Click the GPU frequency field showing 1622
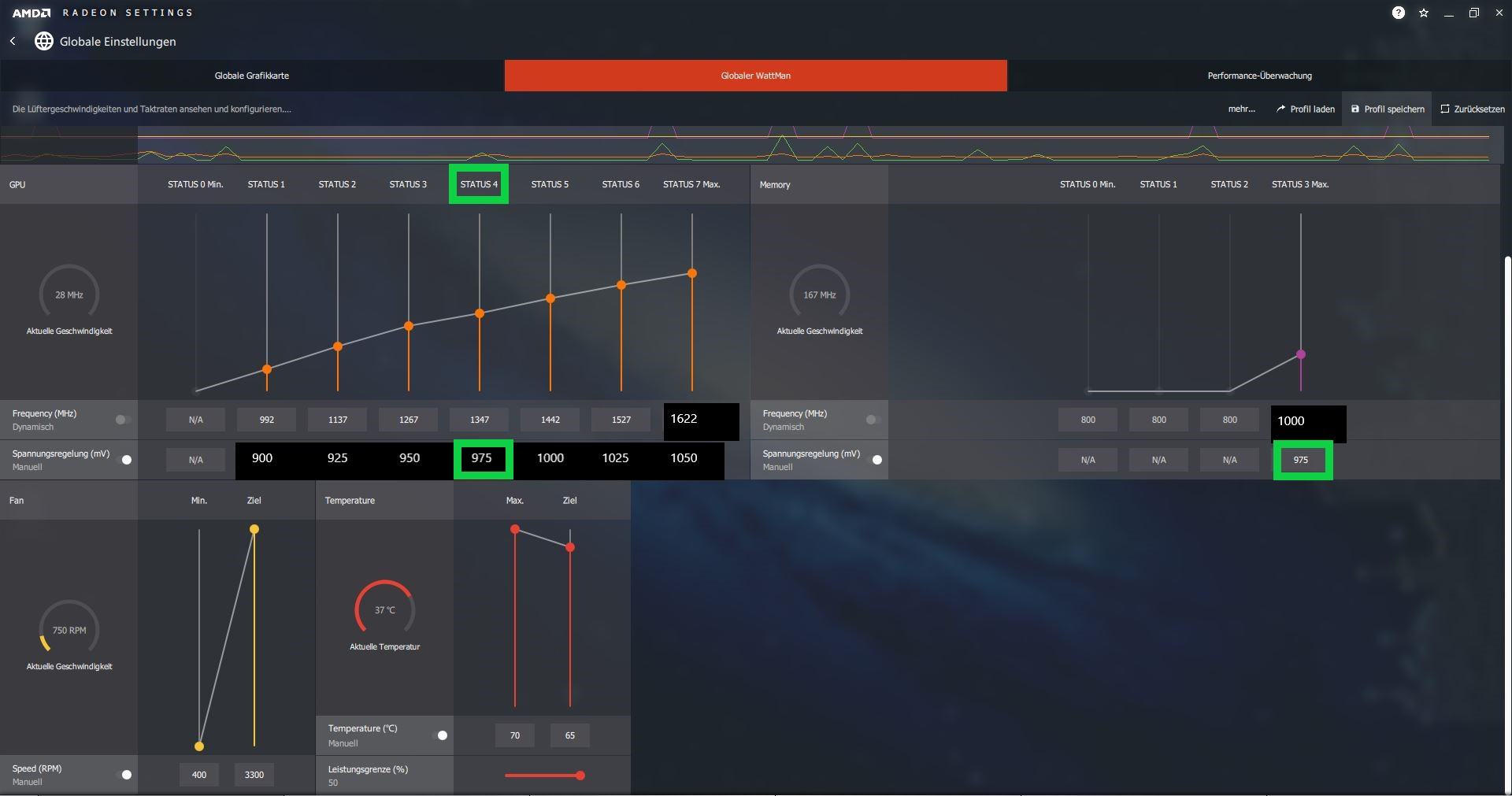This screenshot has height=796, width=1512. (702, 421)
